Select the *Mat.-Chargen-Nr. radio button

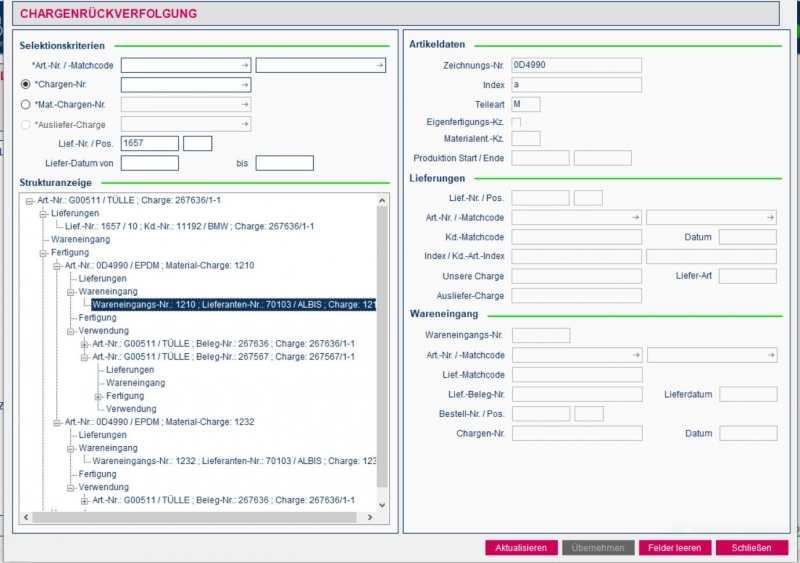point(26,104)
